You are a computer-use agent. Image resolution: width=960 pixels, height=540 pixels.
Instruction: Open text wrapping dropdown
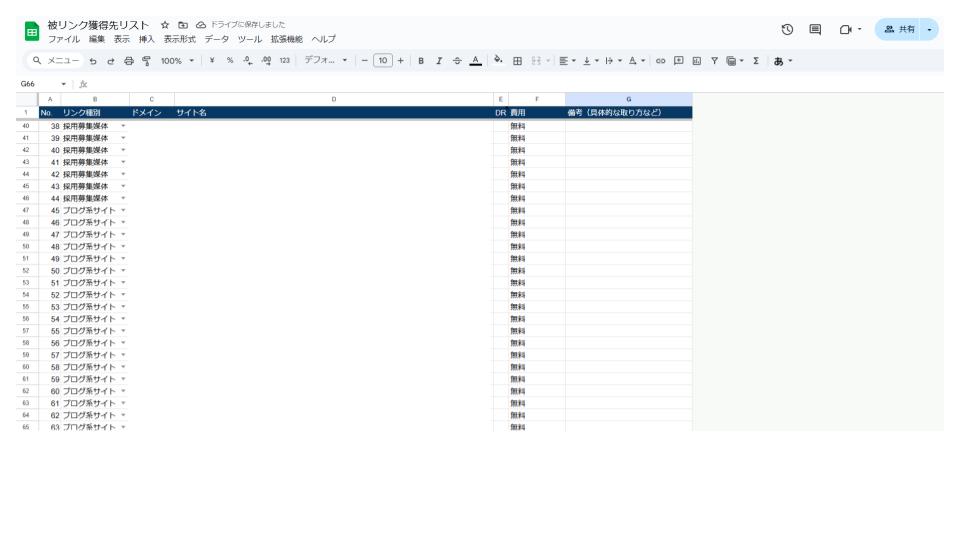pyautogui.click(x=613, y=61)
